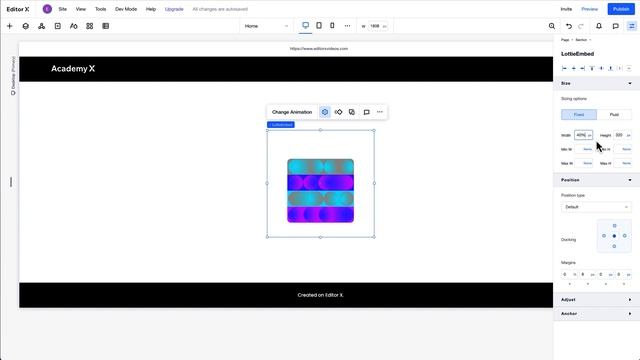Select Fixed sizing option

tap(579, 115)
